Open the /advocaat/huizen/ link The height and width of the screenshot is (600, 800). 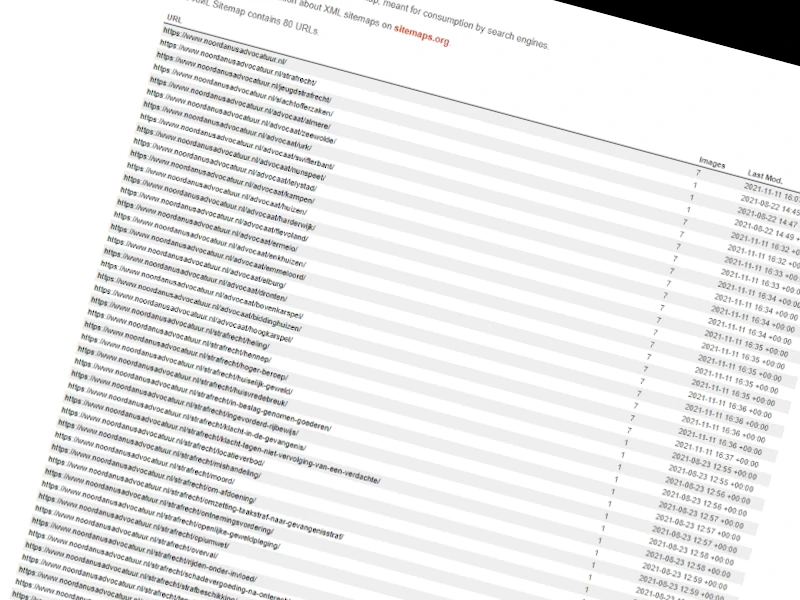pyautogui.click(x=216, y=187)
